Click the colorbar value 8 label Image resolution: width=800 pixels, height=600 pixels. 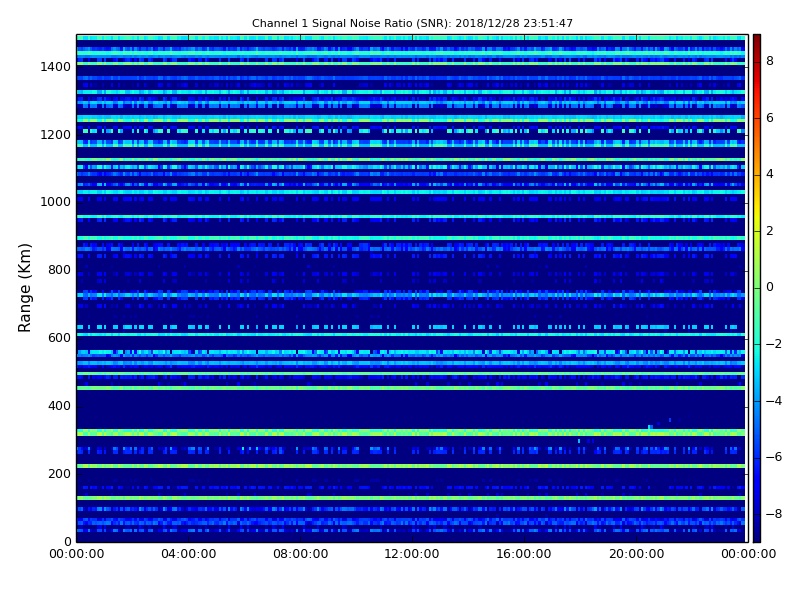pyautogui.click(x=770, y=61)
